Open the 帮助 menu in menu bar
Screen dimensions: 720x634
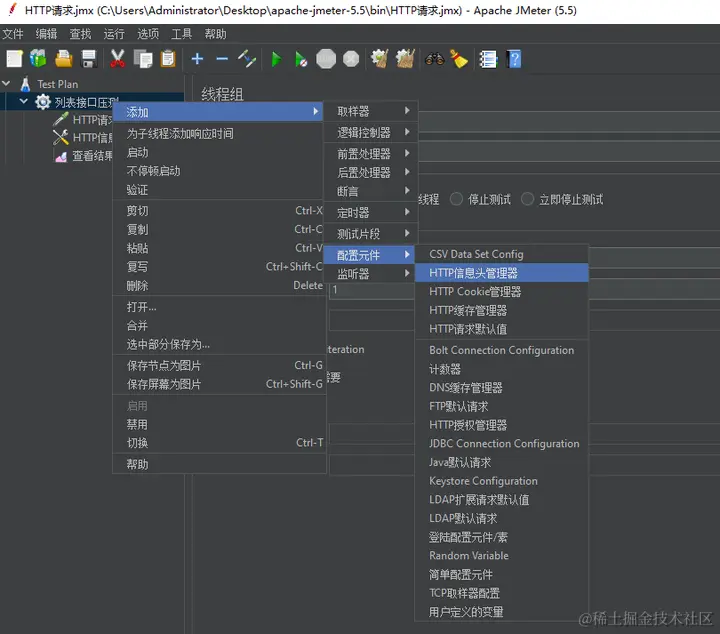[215, 34]
